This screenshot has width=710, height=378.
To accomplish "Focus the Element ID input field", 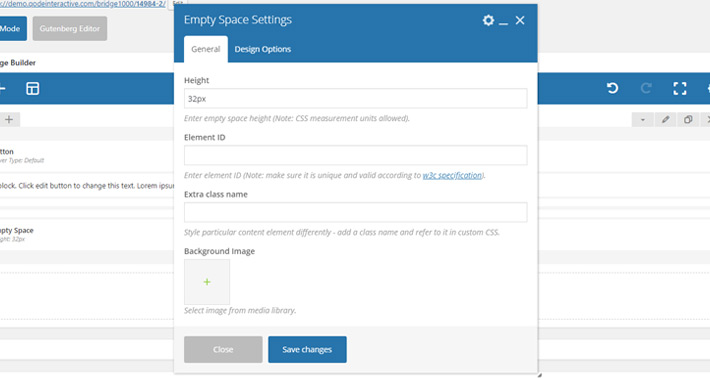I will point(355,155).
